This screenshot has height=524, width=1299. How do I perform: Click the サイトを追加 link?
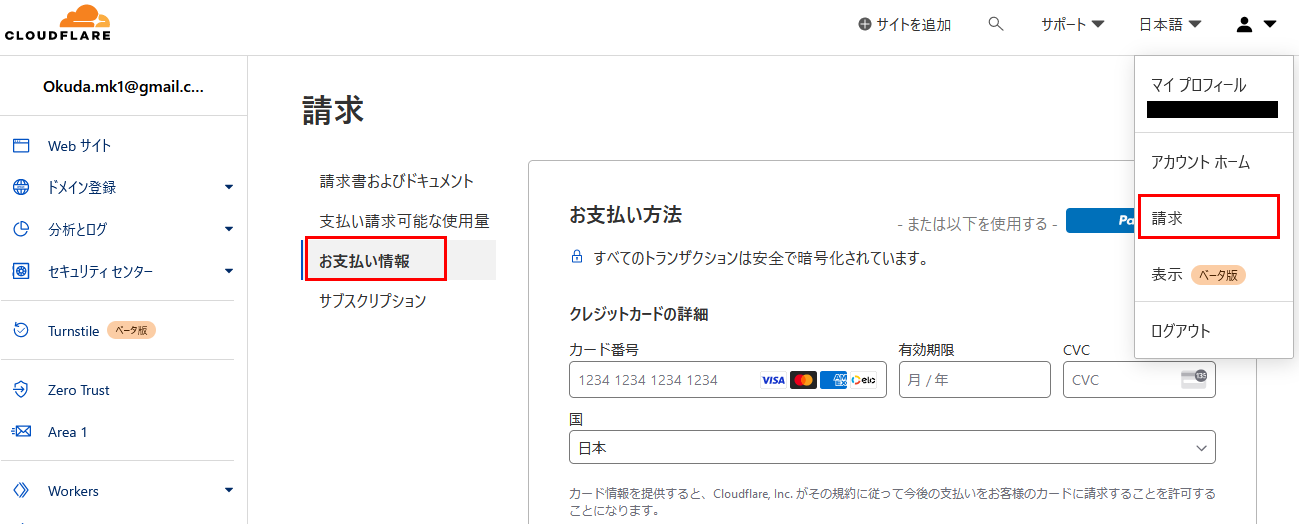click(904, 24)
